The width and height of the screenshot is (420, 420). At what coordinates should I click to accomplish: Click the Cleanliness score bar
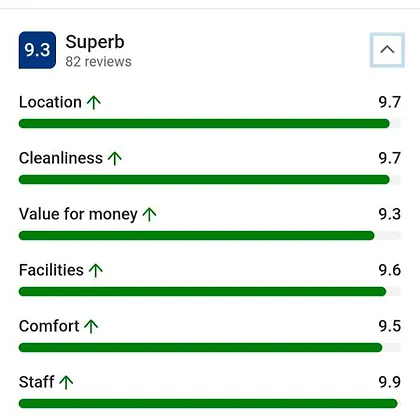click(210, 180)
